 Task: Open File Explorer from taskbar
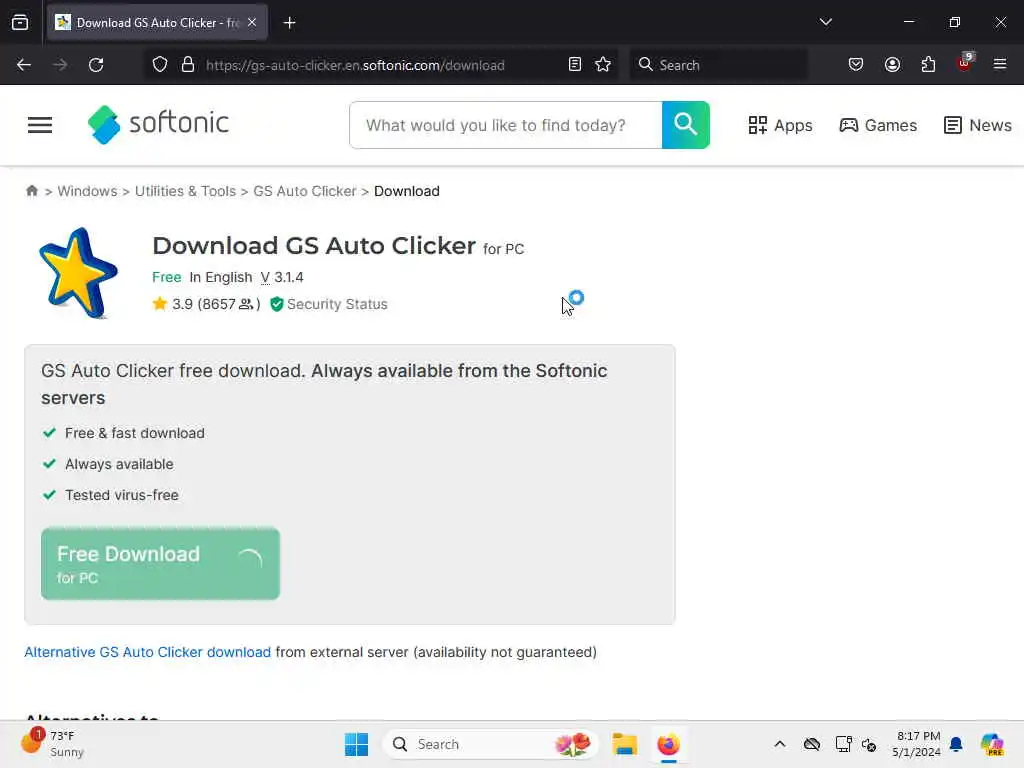tap(624, 744)
